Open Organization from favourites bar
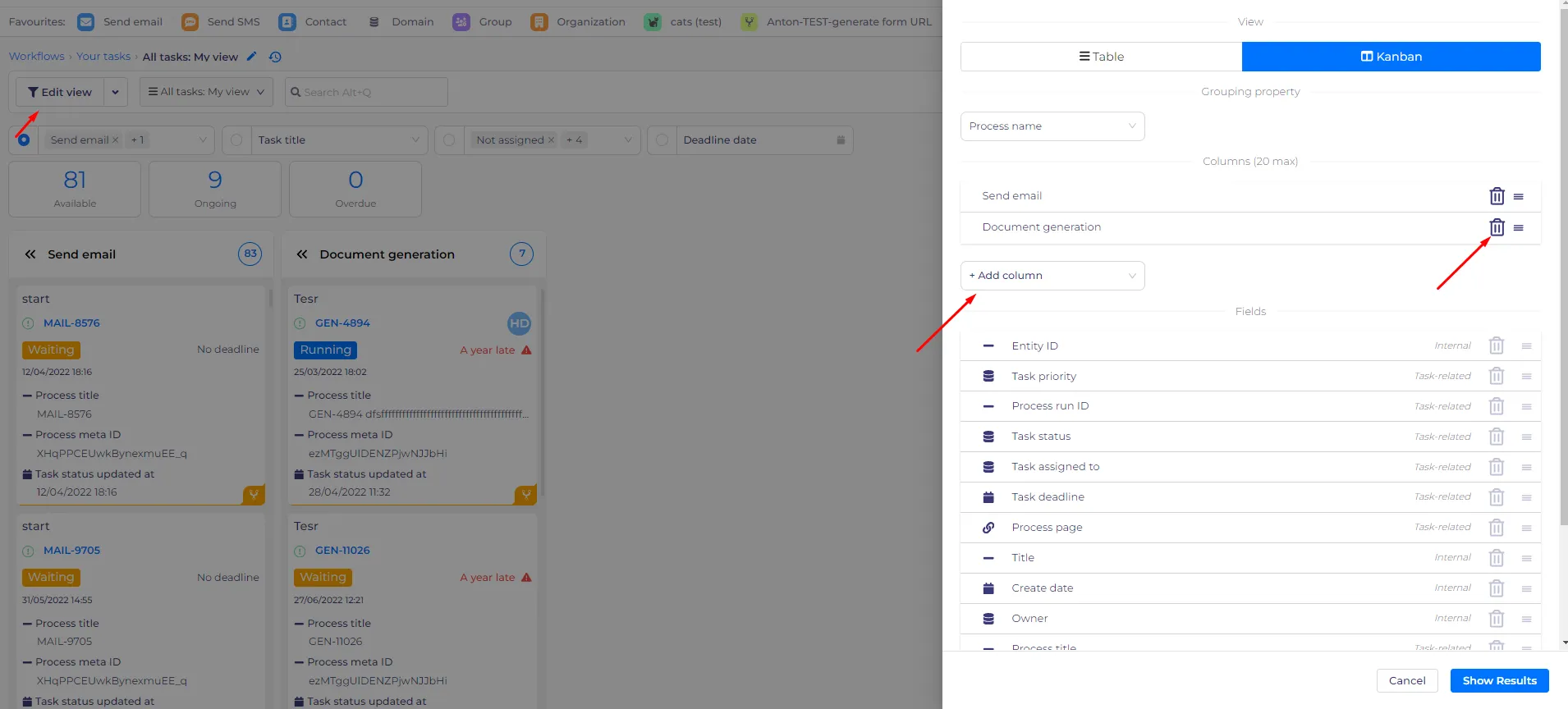 578,22
